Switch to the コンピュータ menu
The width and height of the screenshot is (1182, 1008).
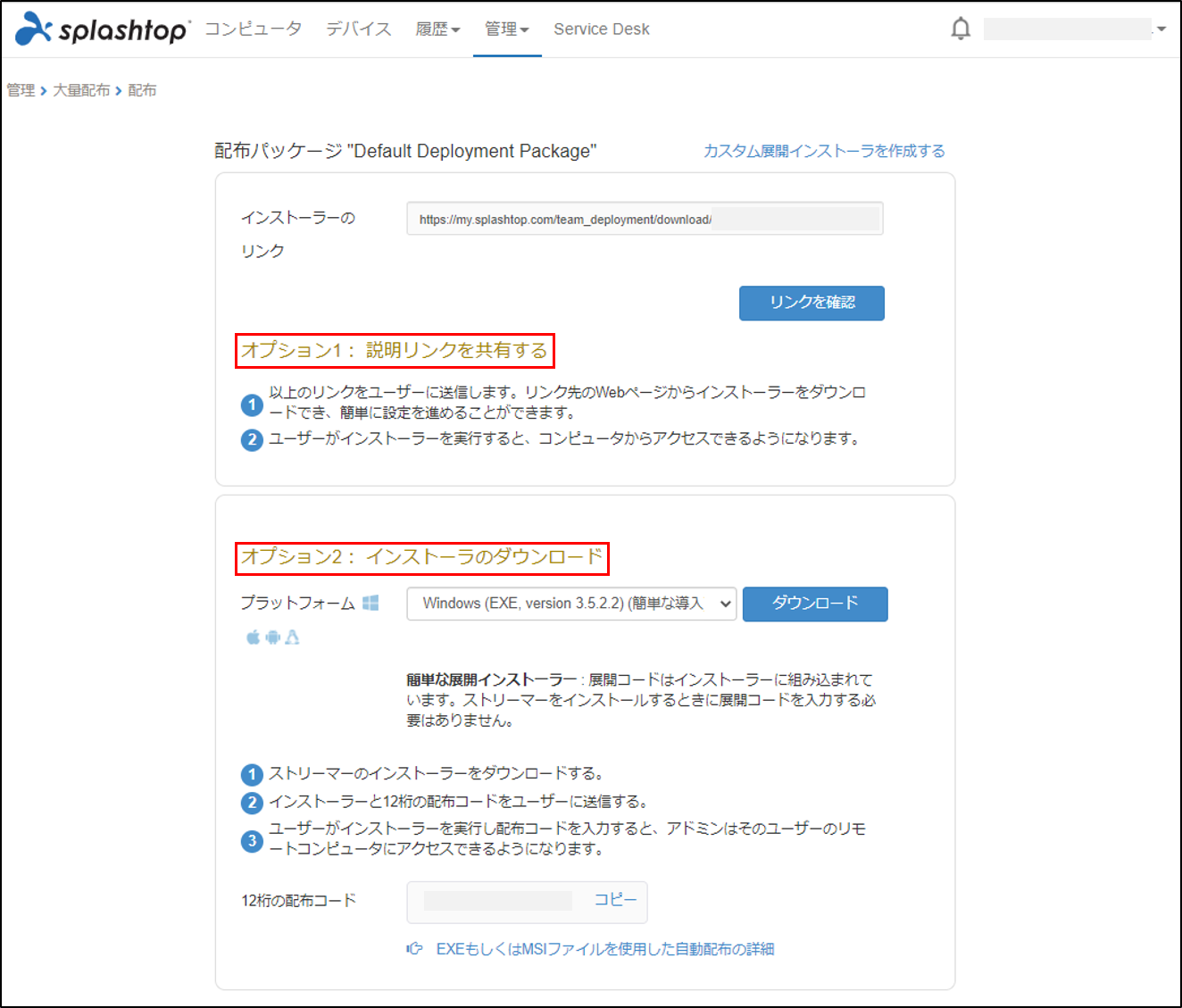pyautogui.click(x=253, y=29)
